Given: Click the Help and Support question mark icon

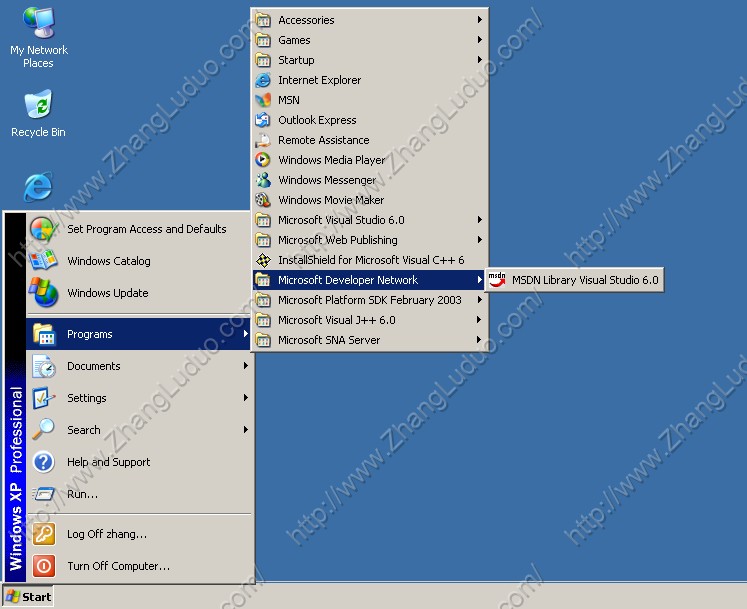Looking at the screenshot, I should click(x=44, y=462).
